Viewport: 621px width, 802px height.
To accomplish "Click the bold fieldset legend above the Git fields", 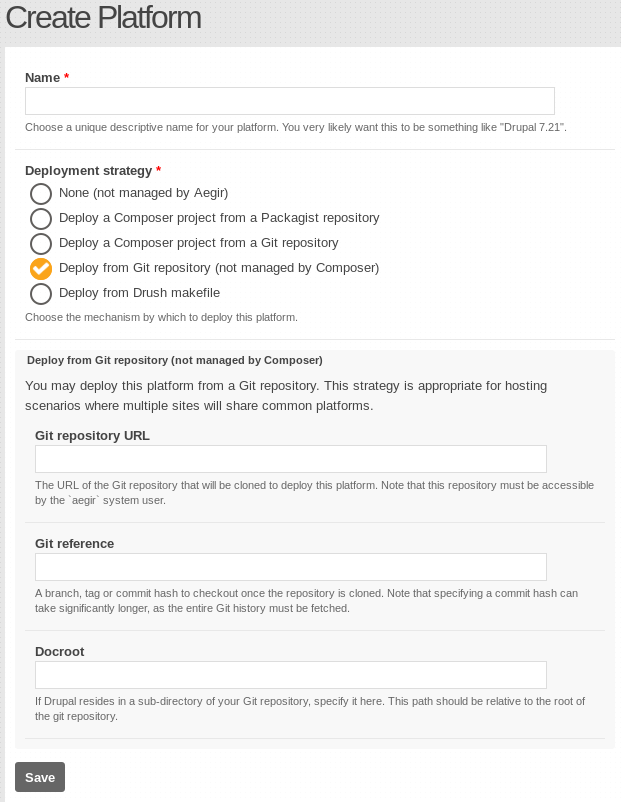I will click(174, 360).
